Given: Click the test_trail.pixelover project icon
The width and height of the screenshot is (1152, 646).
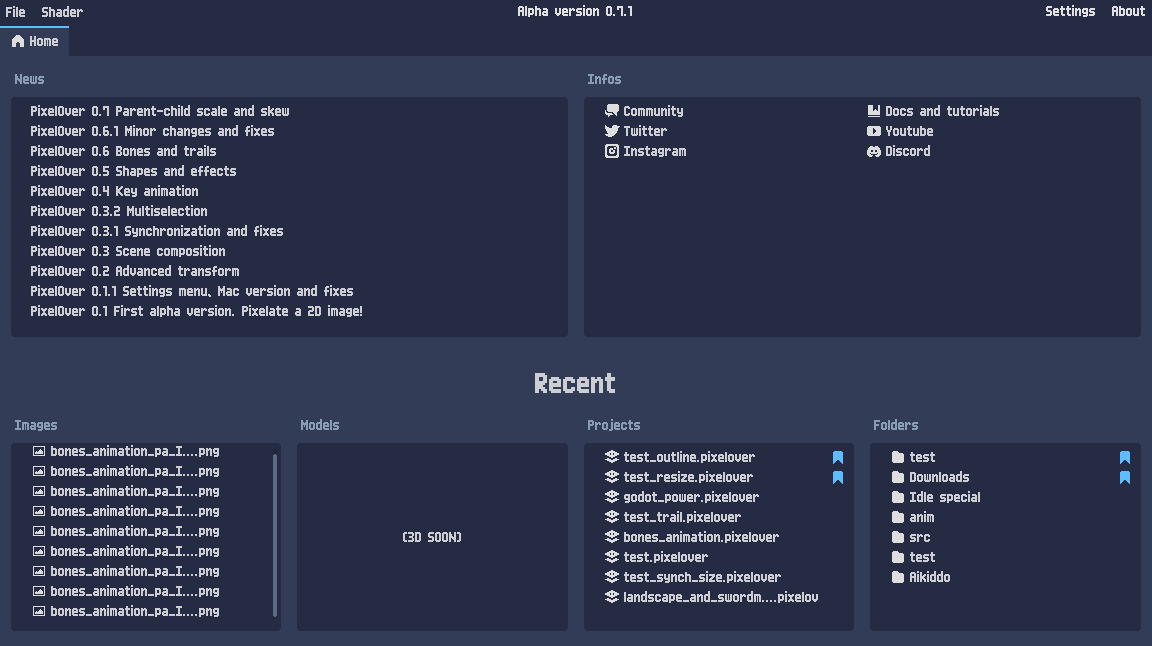Looking at the screenshot, I should click(x=611, y=517).
